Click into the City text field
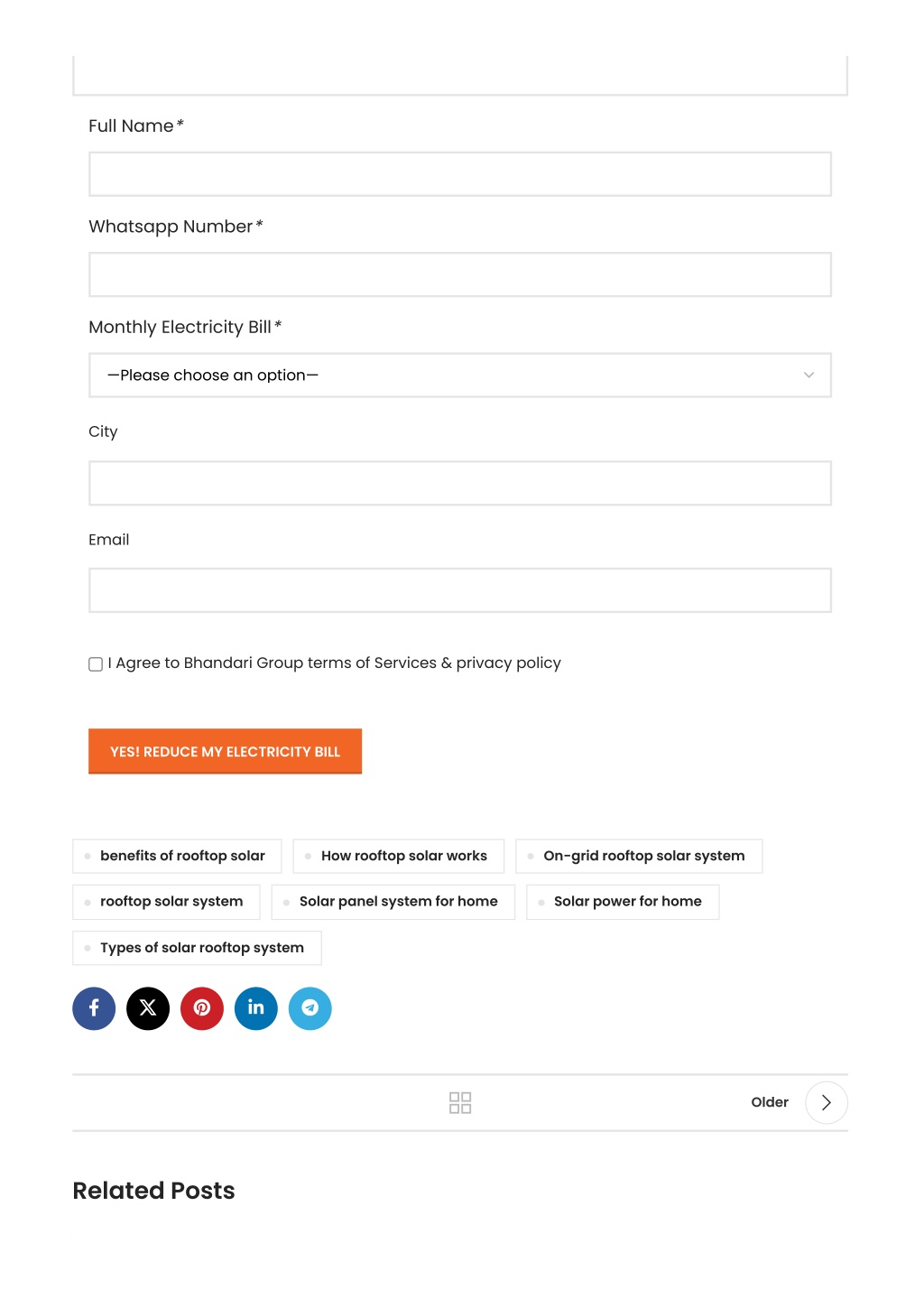 coord(459,483)
